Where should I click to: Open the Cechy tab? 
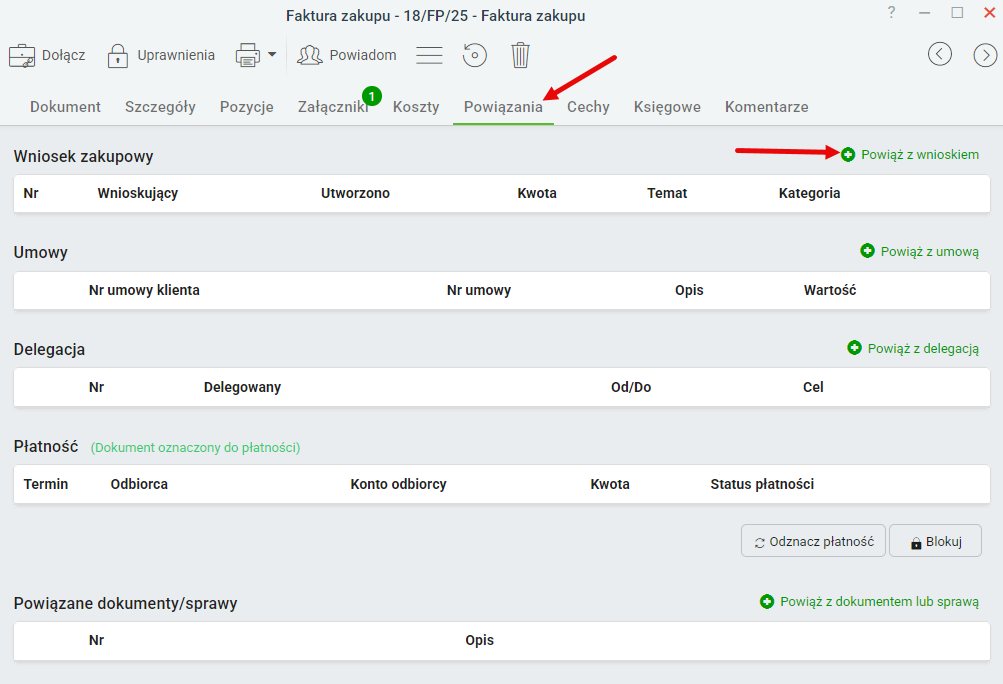[588, 107]
